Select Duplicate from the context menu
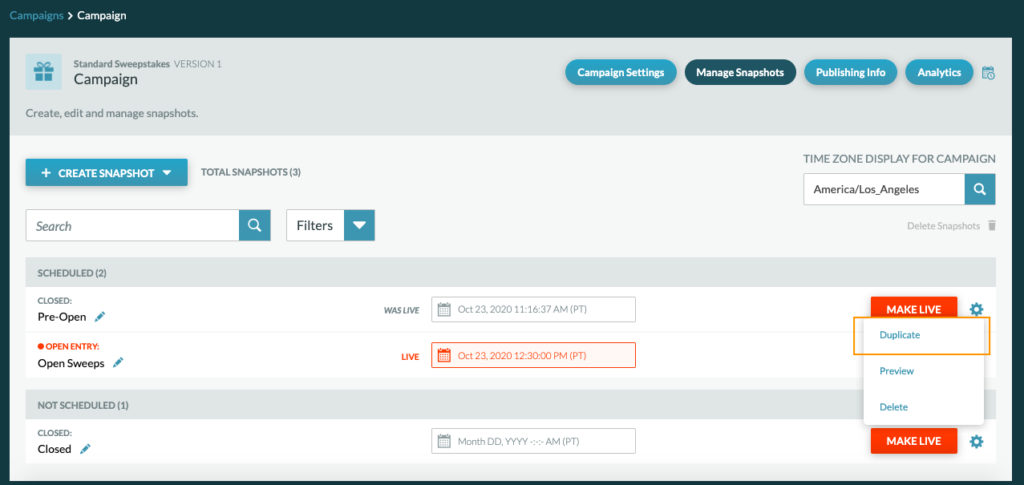 900,335
